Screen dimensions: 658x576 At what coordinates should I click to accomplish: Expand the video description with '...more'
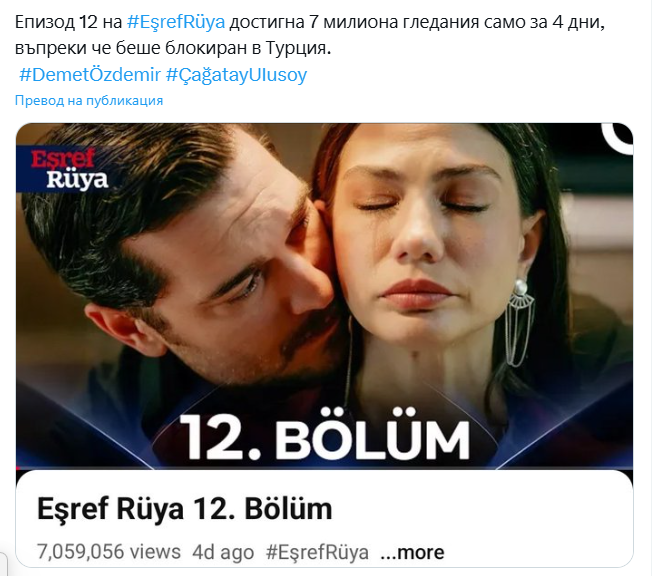pos(412,553)
